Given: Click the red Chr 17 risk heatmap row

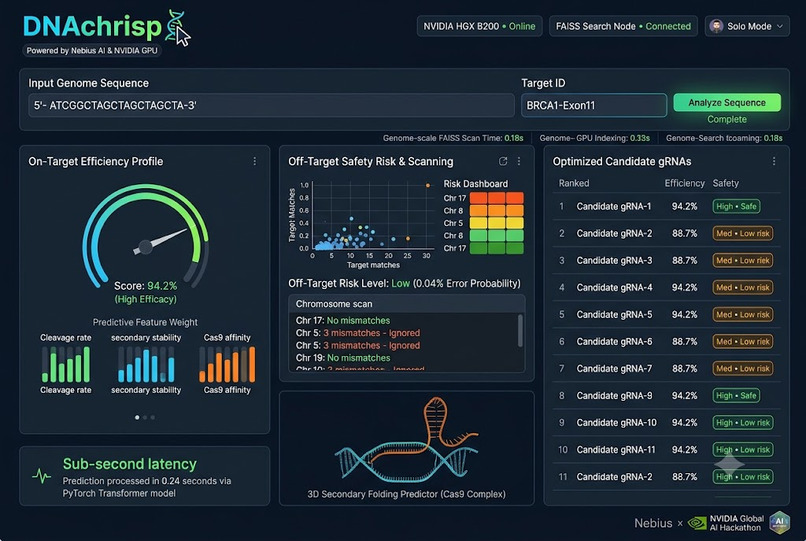Looking at the screenshot, I should 497,198.
